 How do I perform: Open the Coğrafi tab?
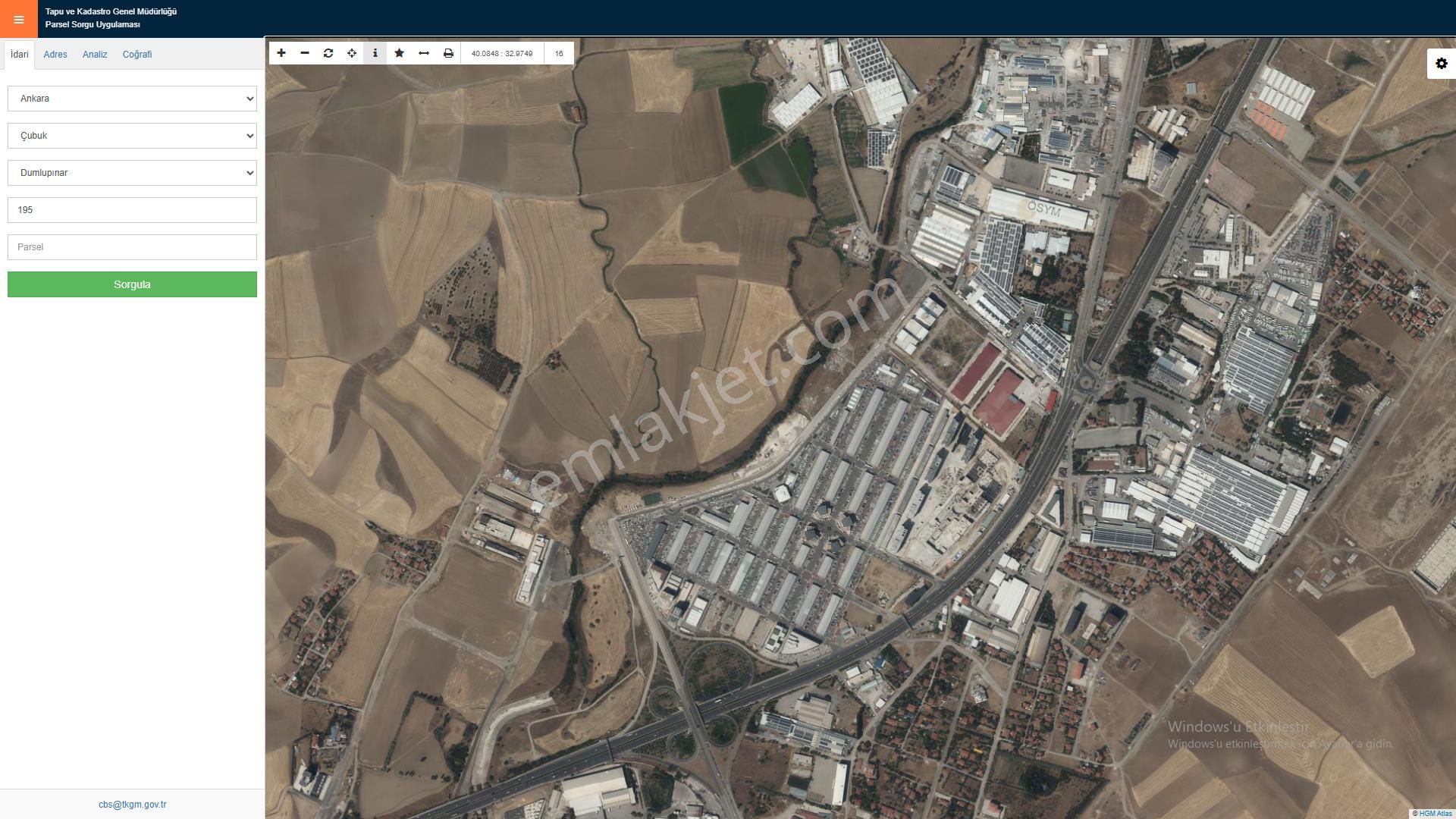click(137, 55)
